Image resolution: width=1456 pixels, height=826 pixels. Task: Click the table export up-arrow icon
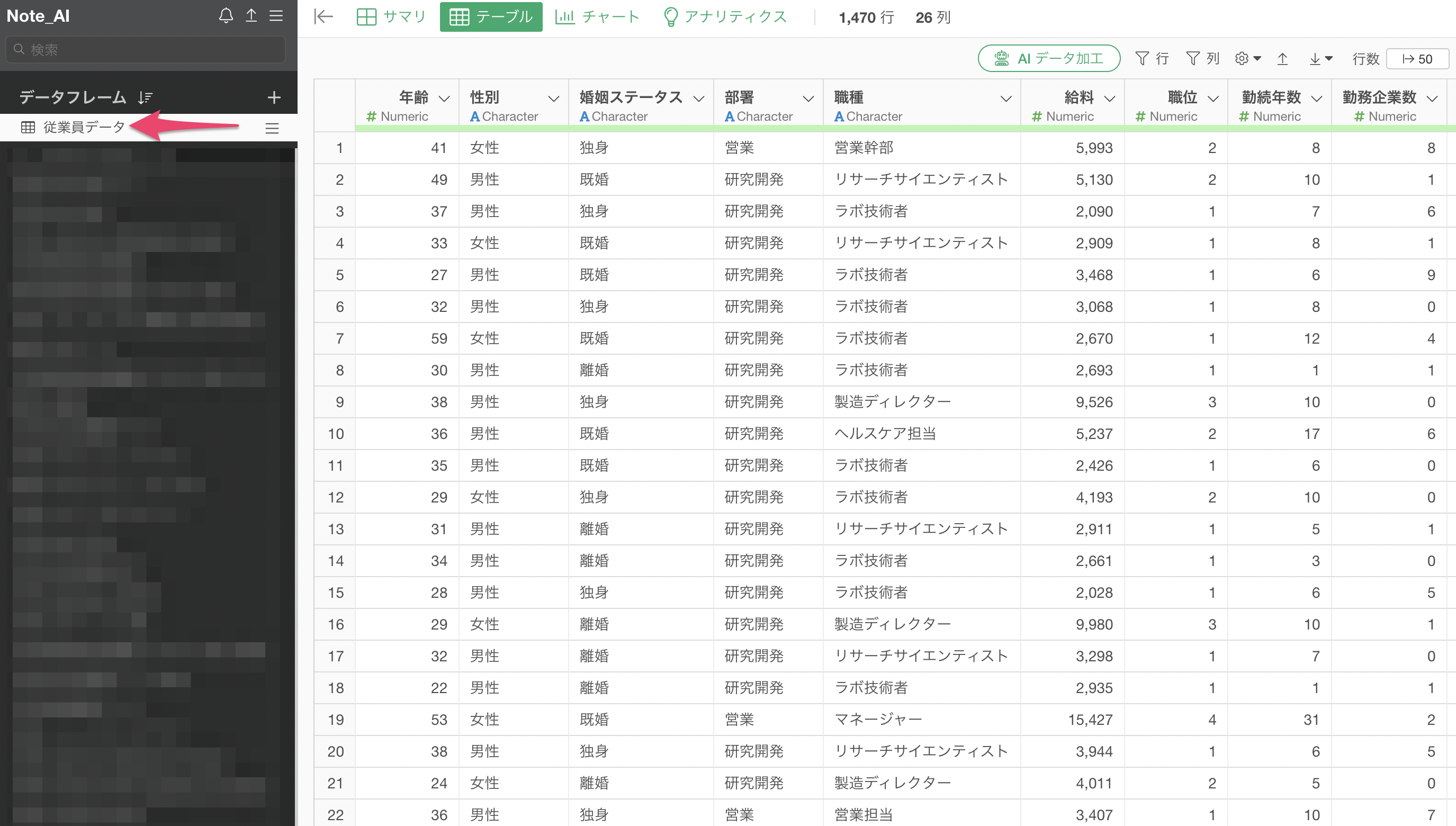(x=1282, y=58)
